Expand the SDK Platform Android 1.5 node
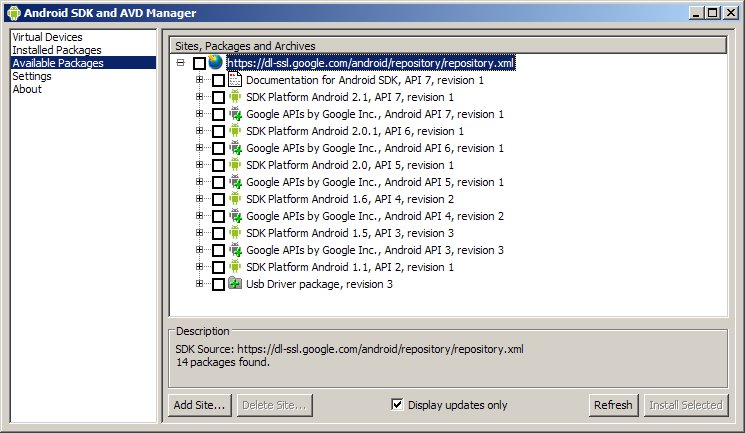This screenshot has width=745, height=433. (199, 232)
